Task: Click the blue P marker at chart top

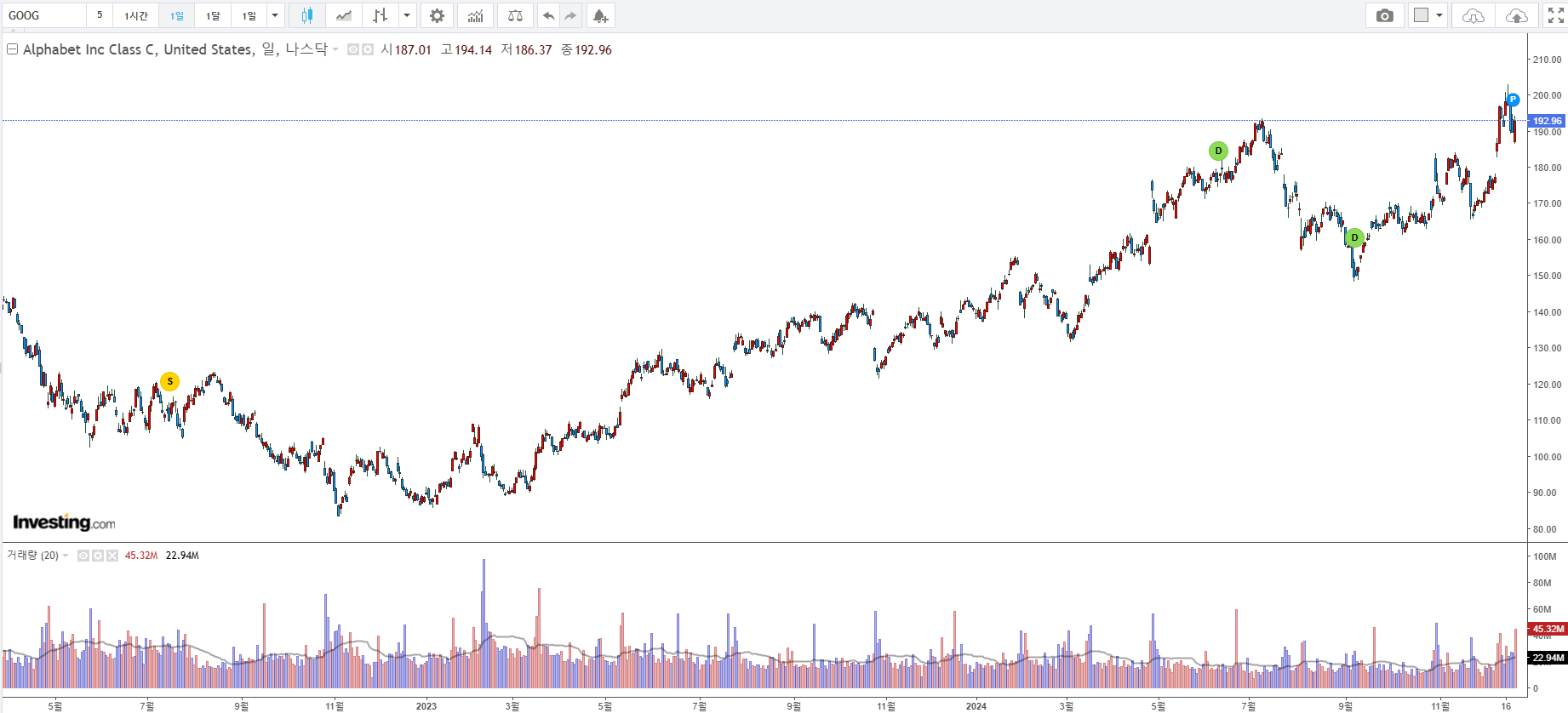Action: pyautogui.click(x=1513, y=100)
